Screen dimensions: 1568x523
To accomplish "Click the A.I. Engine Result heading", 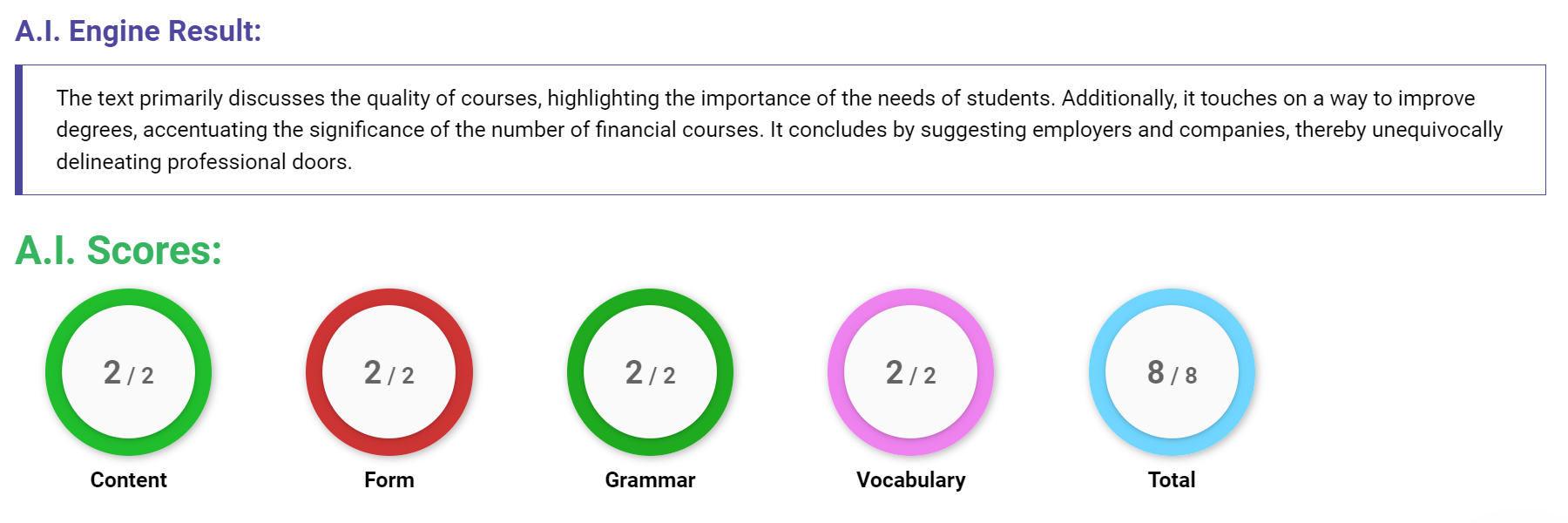I will pos(139,31).
